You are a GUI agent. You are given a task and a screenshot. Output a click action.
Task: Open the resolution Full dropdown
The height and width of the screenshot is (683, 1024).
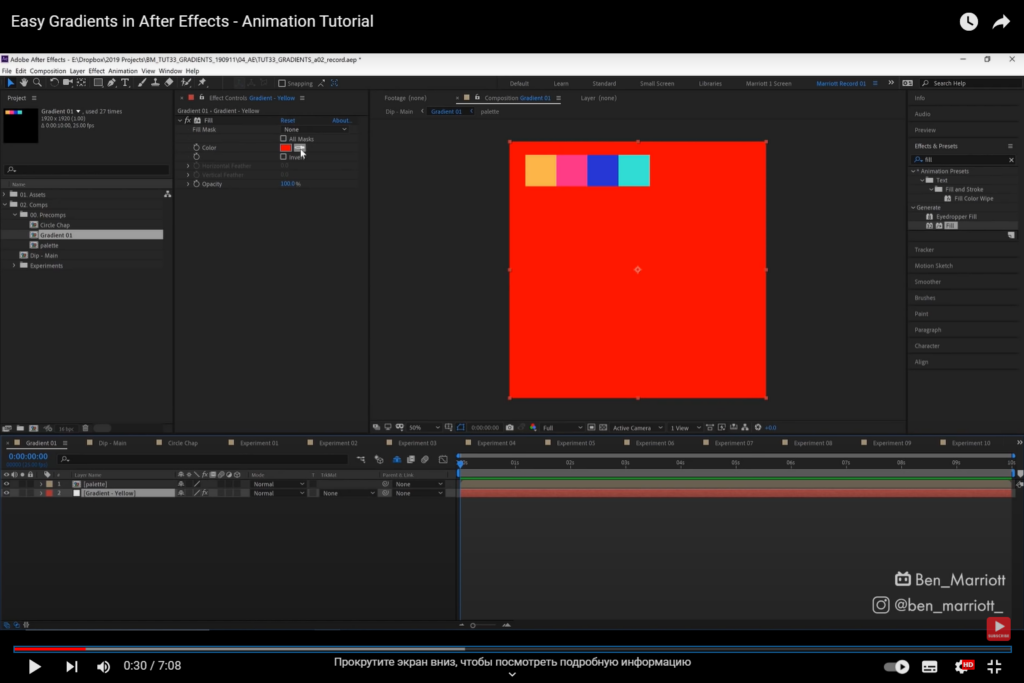click(x=562, y=428)
